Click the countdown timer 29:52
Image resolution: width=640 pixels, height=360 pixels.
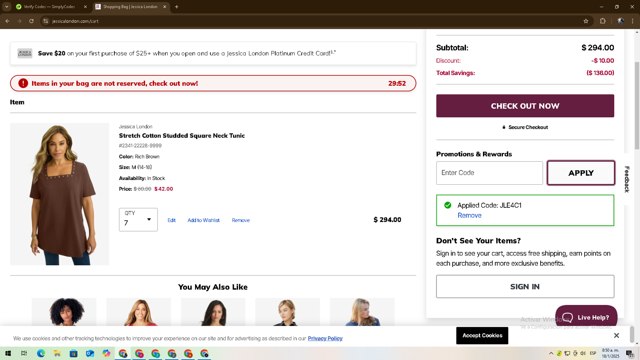[x=397, y=83]
